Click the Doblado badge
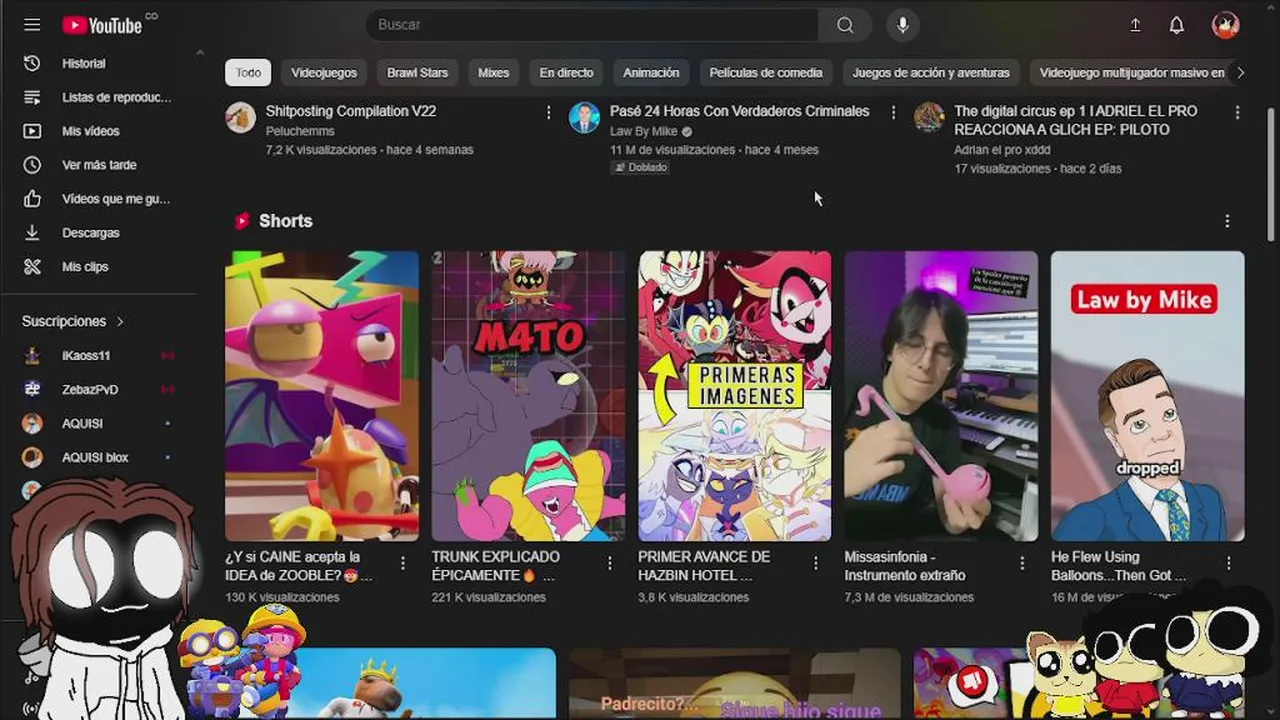This screenshot has height=720, width=1280. pyautogui.click(x=640, y=168)
